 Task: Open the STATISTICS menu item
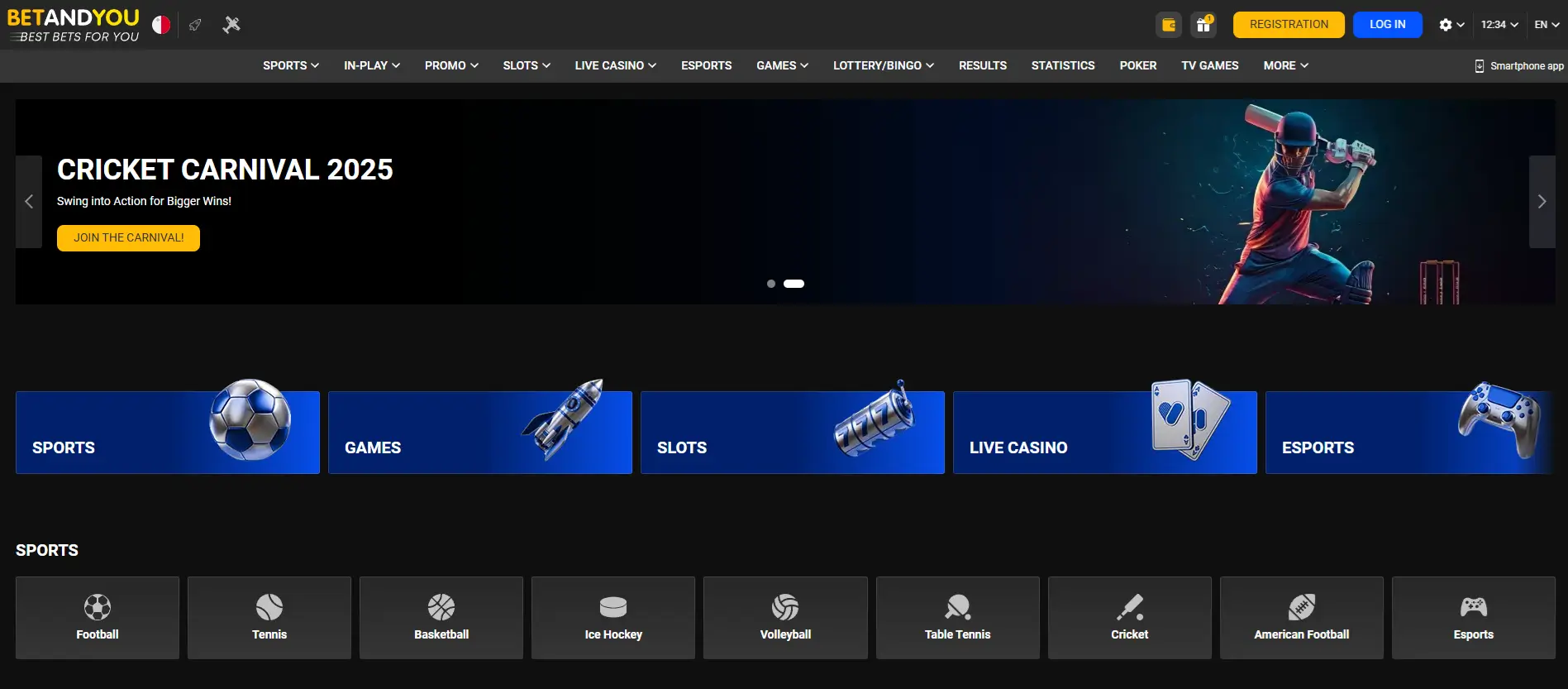coord(1062,65)
